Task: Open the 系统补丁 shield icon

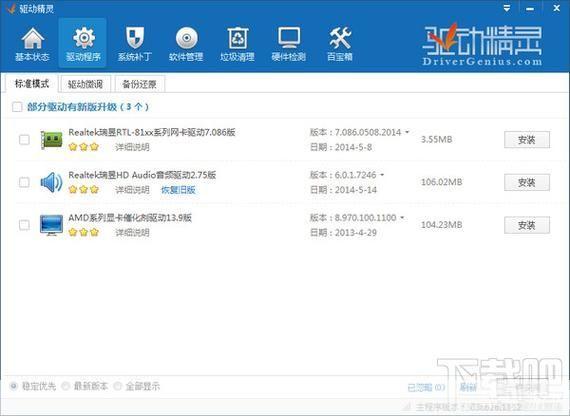Action: pyautogui.click(x=135, y=44)
